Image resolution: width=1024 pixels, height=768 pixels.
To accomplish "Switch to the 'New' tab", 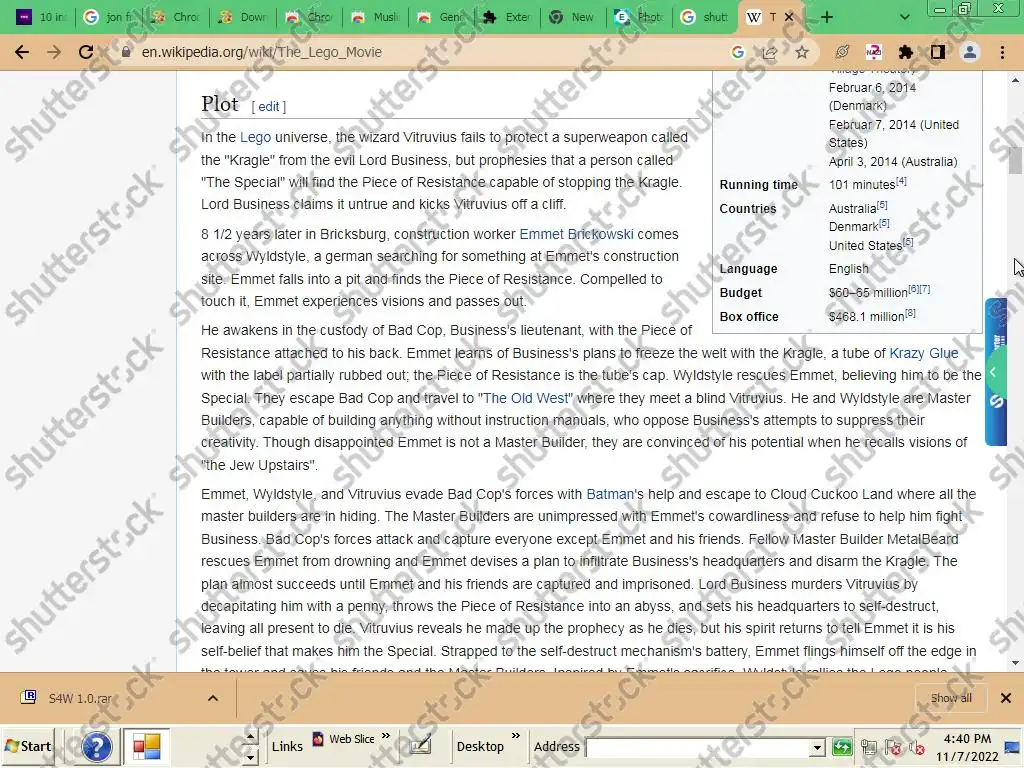I will pyautogui.click(x=574, y=17).
